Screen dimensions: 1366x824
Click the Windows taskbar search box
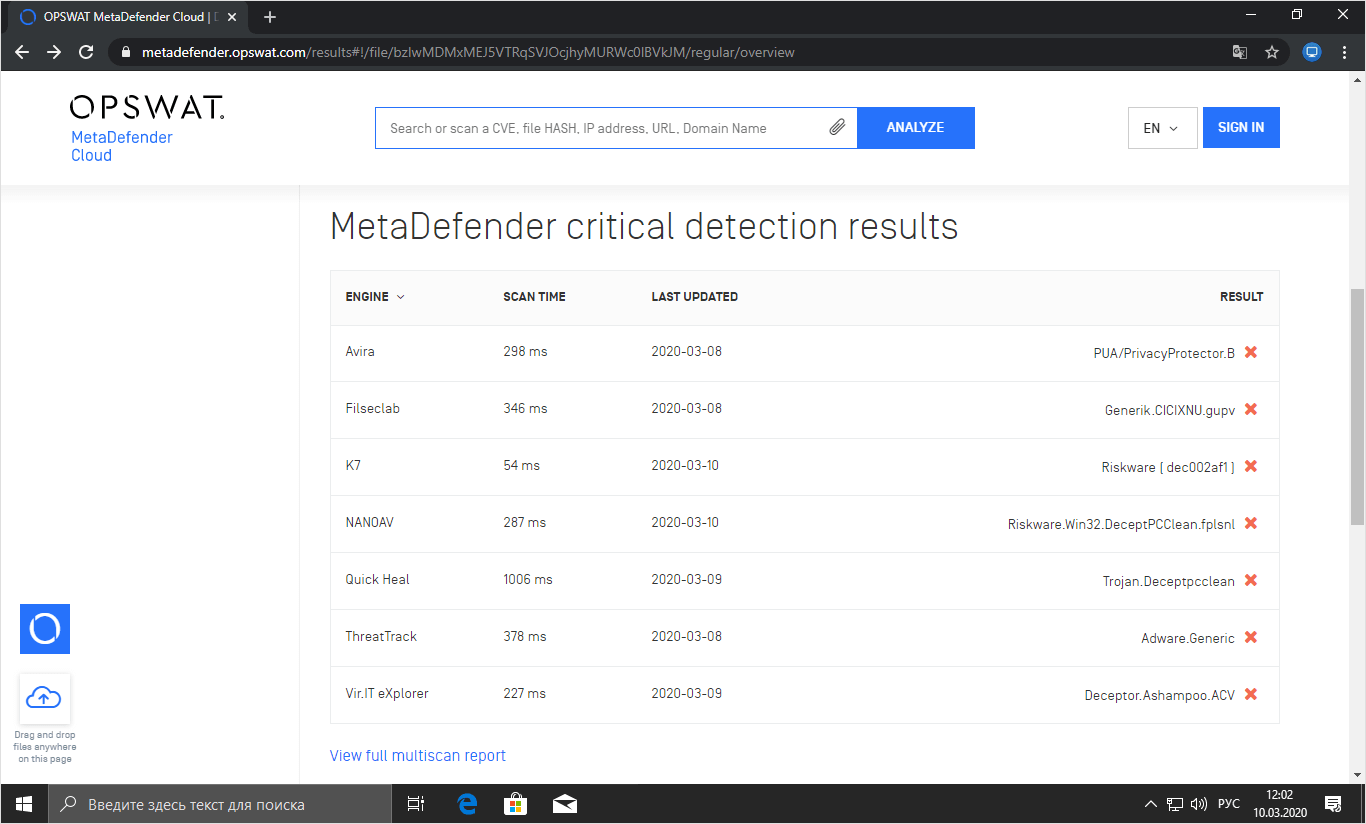click(x=220, y=804)
